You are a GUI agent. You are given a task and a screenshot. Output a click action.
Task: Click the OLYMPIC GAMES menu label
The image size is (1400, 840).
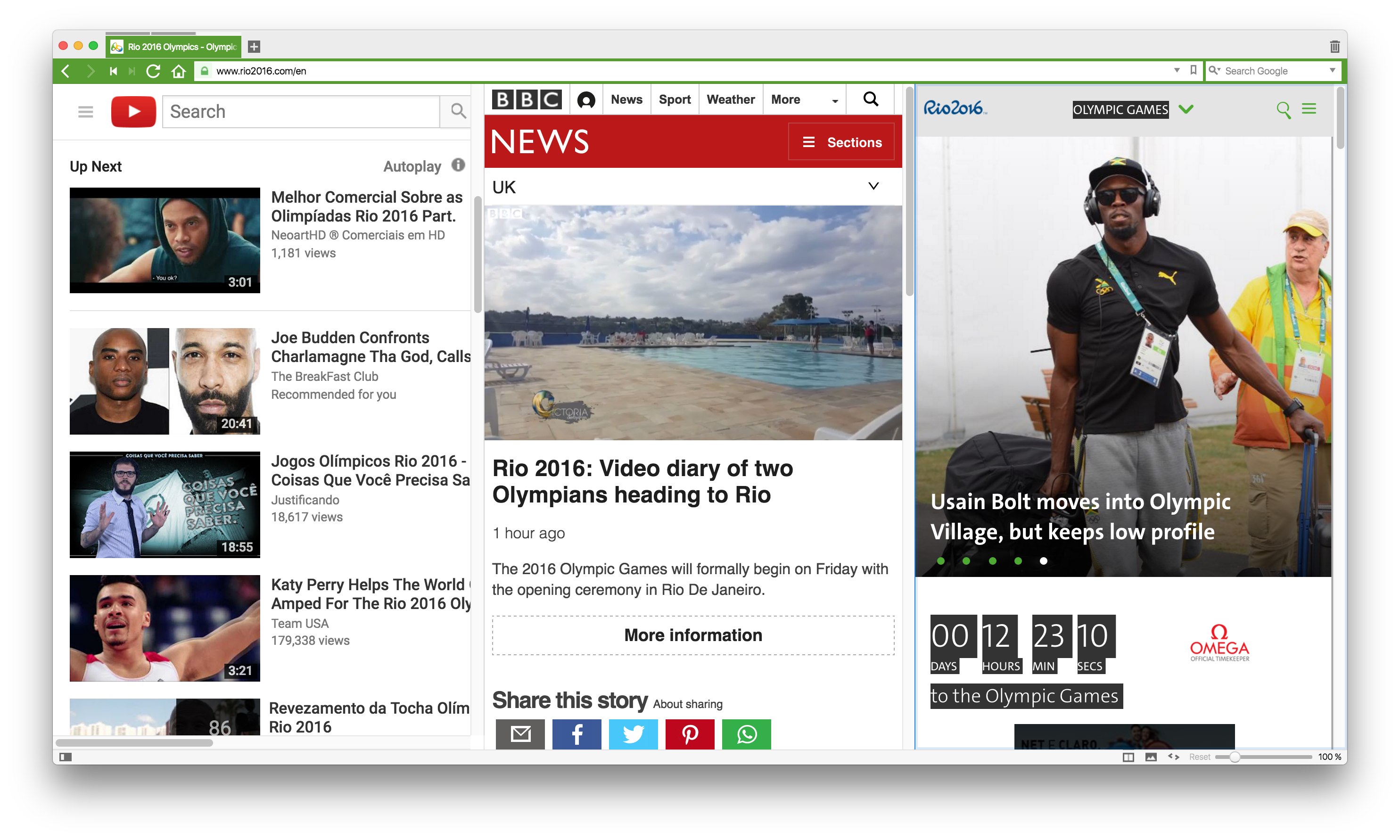point(1120,109)
